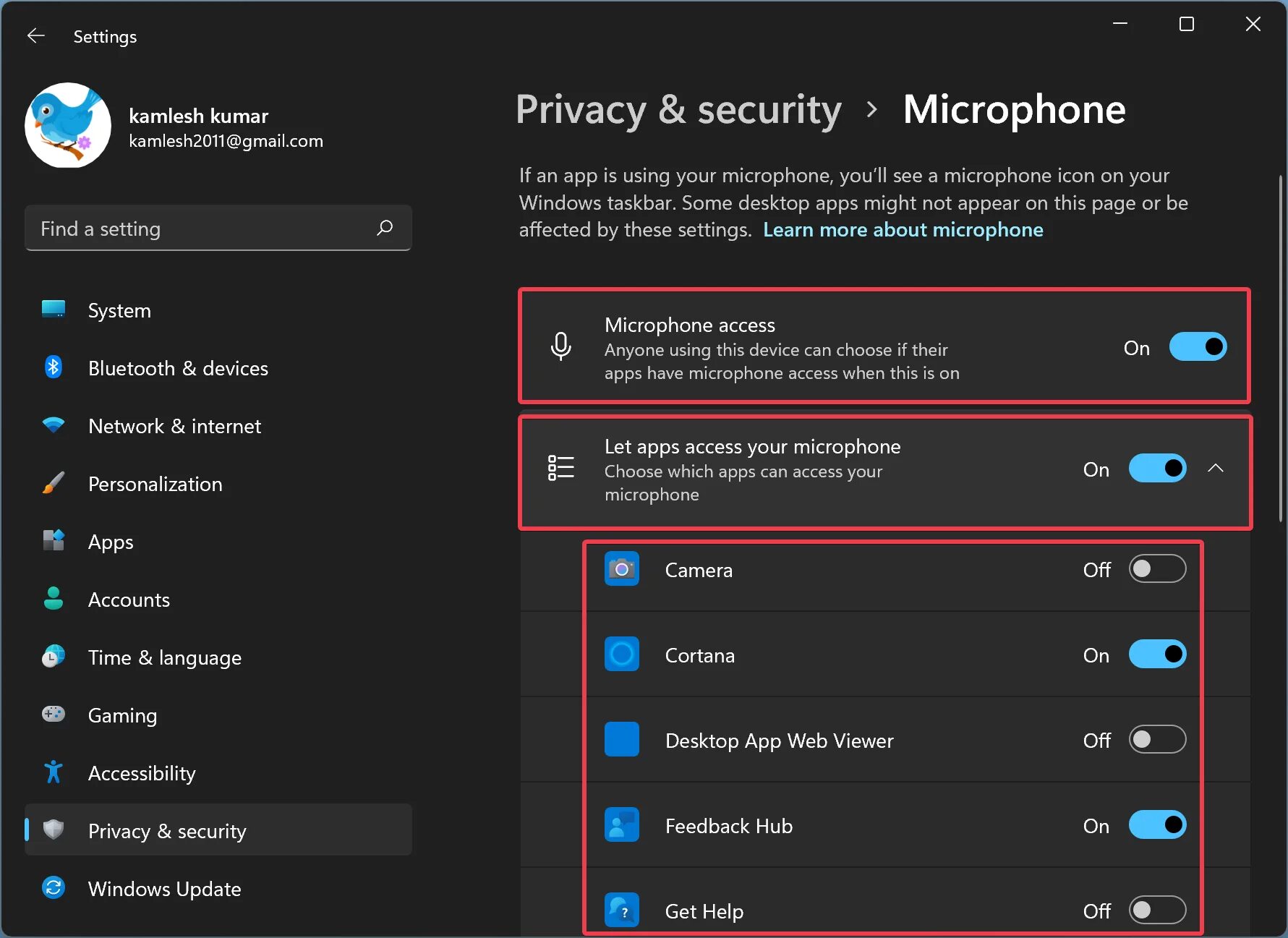This screenshot has height=938, width=1288.
Task: Go back to Privacy & security breadcrumb
Action: tap(678, 110)
